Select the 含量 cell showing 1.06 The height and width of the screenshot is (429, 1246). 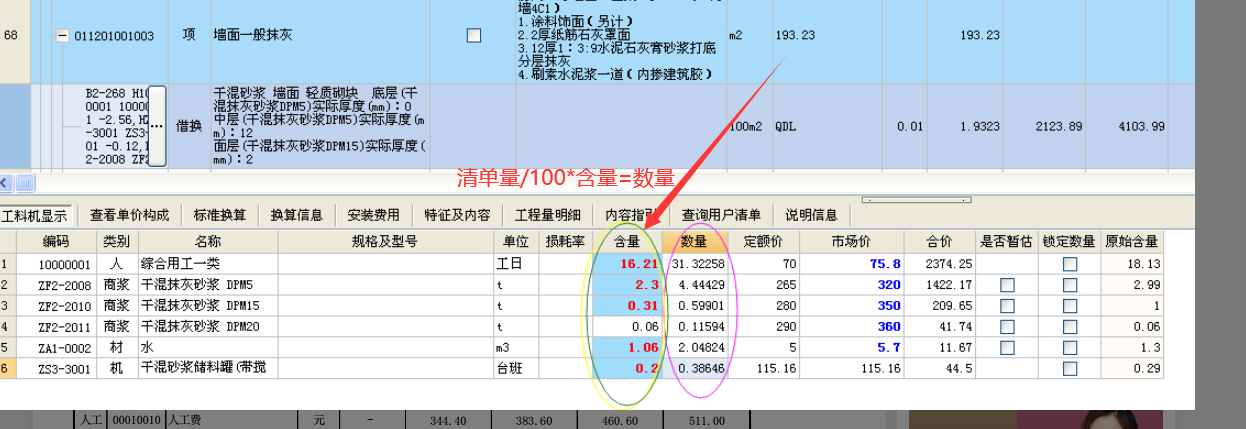(625, 348)
